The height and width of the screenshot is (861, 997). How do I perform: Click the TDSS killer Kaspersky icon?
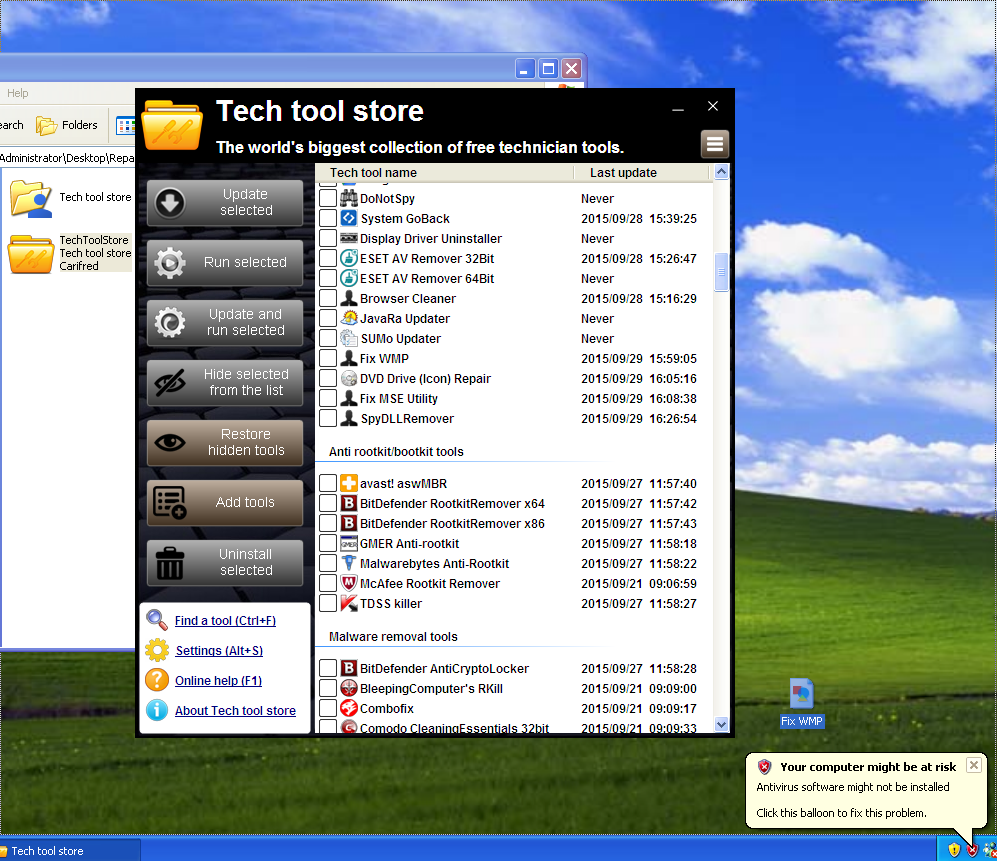[348, 603]
